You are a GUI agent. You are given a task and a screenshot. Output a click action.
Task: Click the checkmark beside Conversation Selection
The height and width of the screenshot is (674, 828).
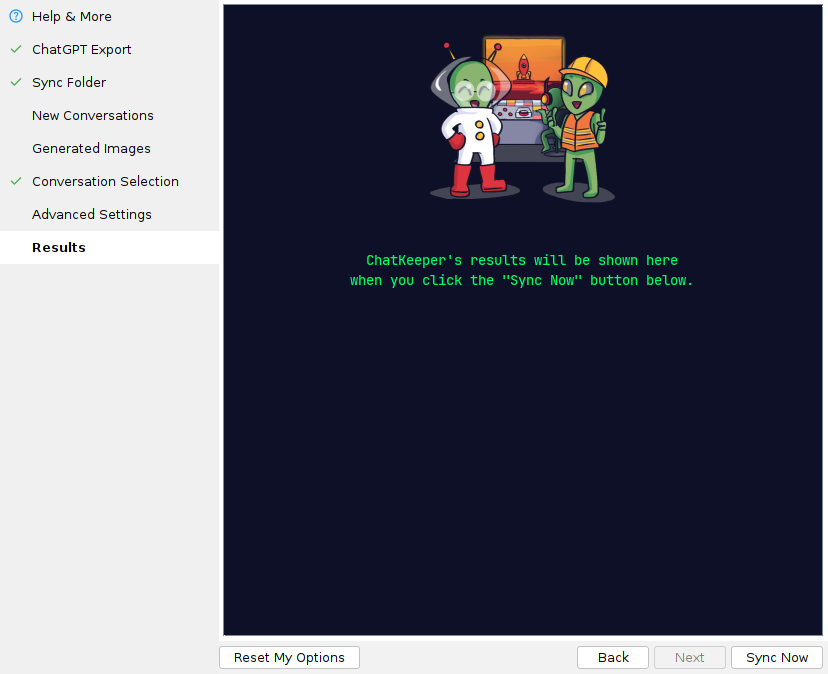point(15,181)
